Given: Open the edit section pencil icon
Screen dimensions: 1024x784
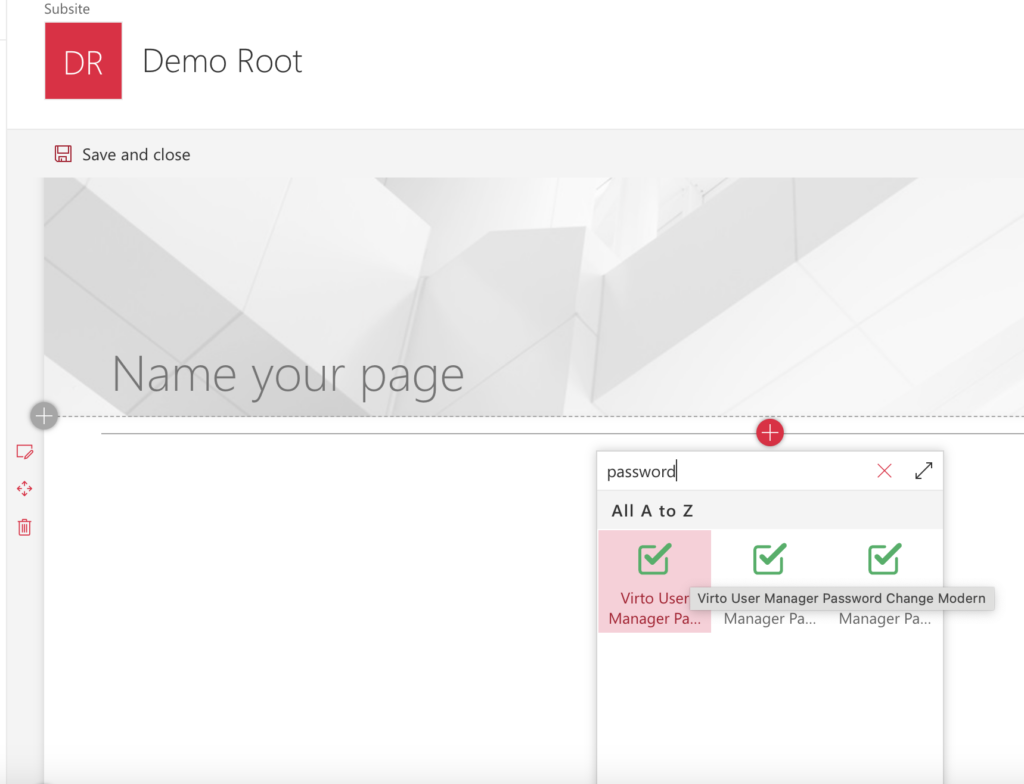Looking at the screenshot, I should tap(25, 452).
